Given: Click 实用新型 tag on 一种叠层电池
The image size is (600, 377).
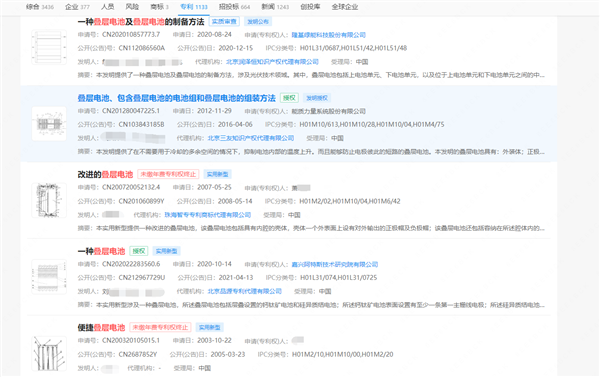Looking at the screenshot, I should (x=166, y=251).
